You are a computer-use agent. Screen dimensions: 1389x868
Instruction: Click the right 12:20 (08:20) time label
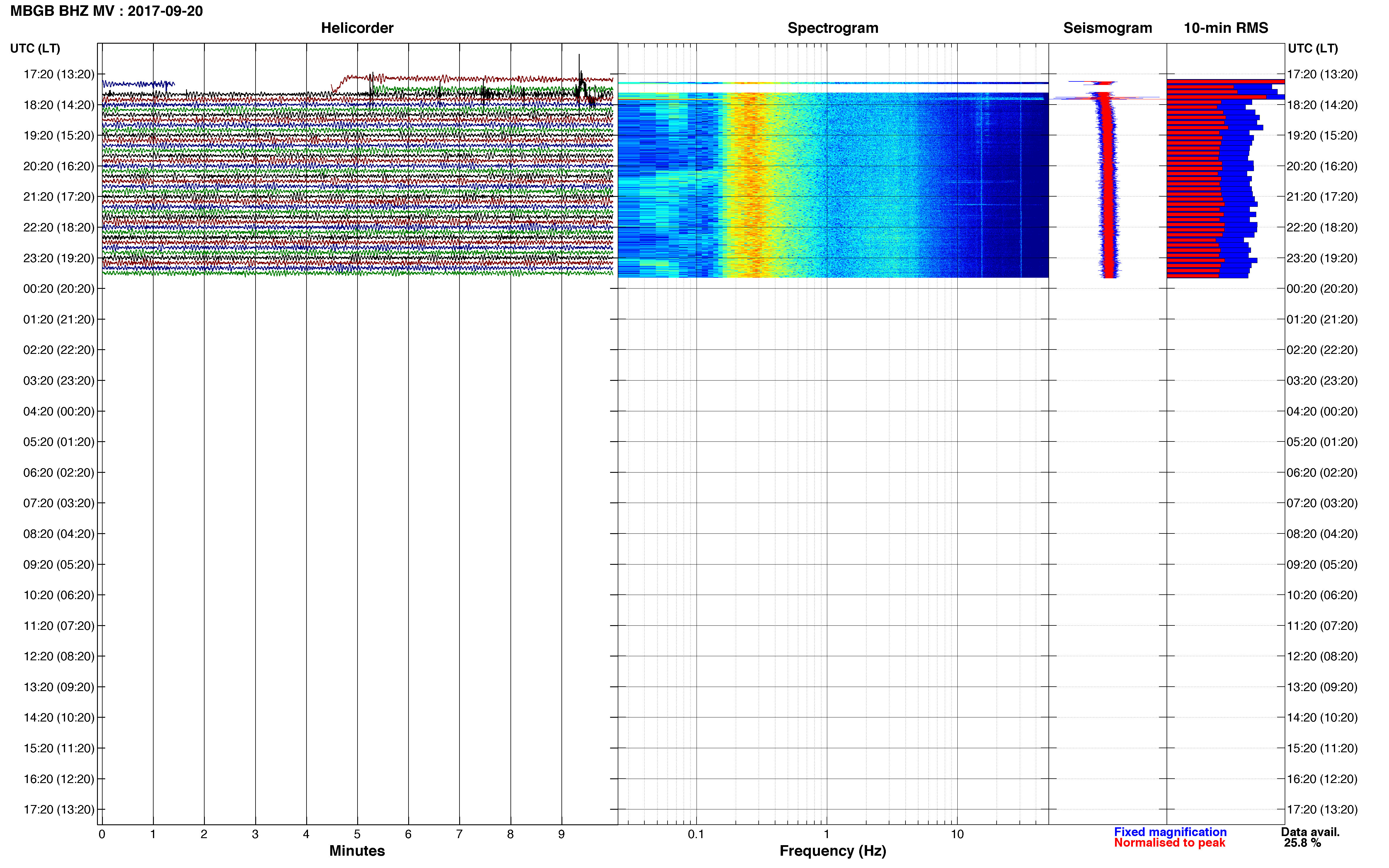(x=1322, y=656)
